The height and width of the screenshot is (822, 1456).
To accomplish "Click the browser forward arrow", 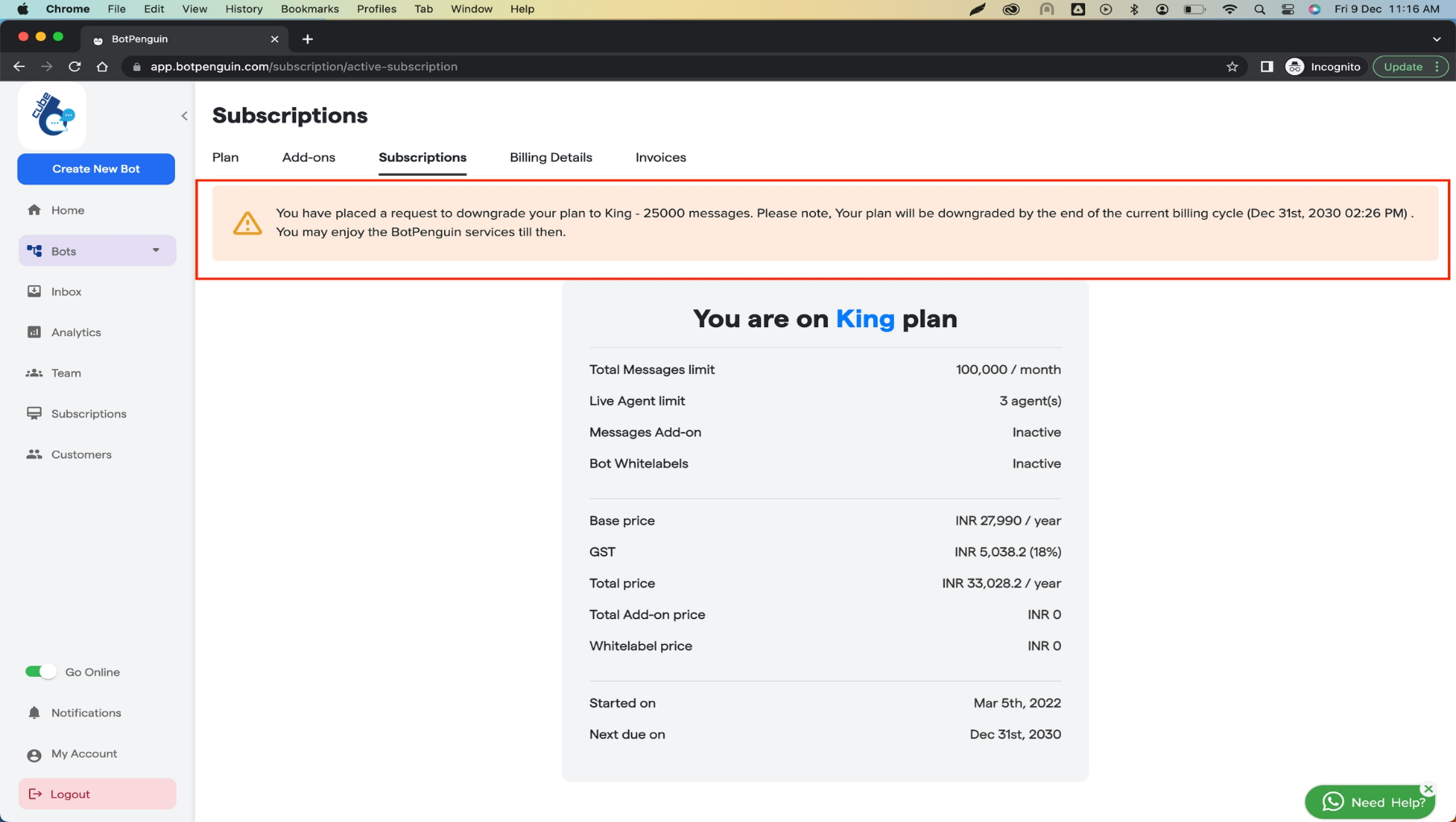I will pyautogui.click(x=47, y=67).
